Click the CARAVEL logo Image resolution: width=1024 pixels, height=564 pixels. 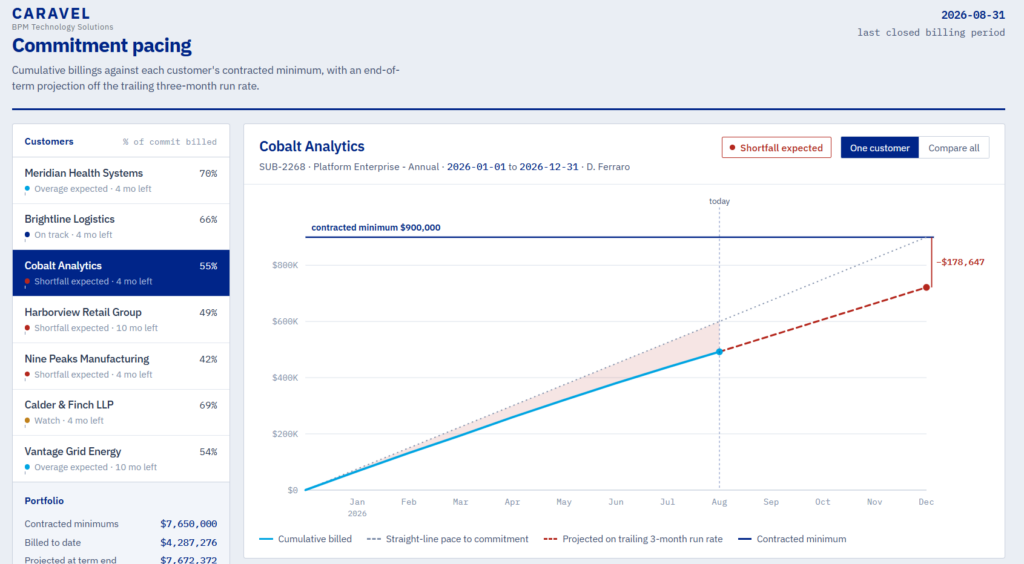point(51,13)
